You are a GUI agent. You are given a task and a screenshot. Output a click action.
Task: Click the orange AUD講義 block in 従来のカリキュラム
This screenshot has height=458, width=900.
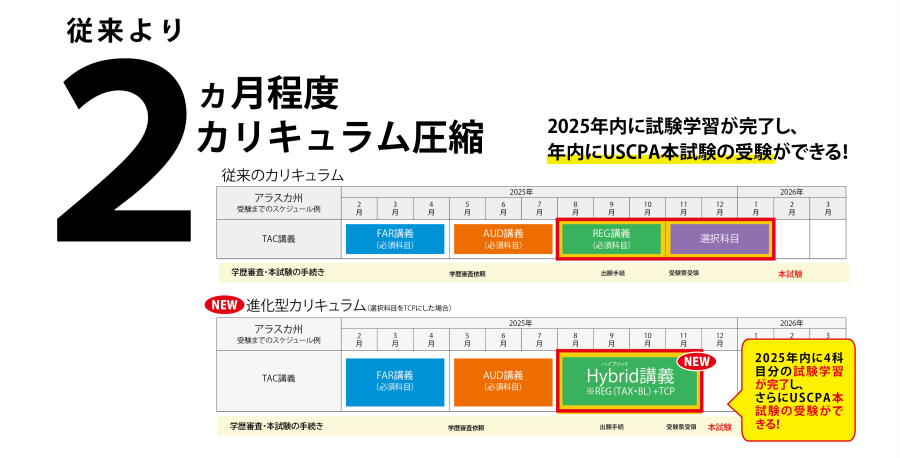[503, 239]
